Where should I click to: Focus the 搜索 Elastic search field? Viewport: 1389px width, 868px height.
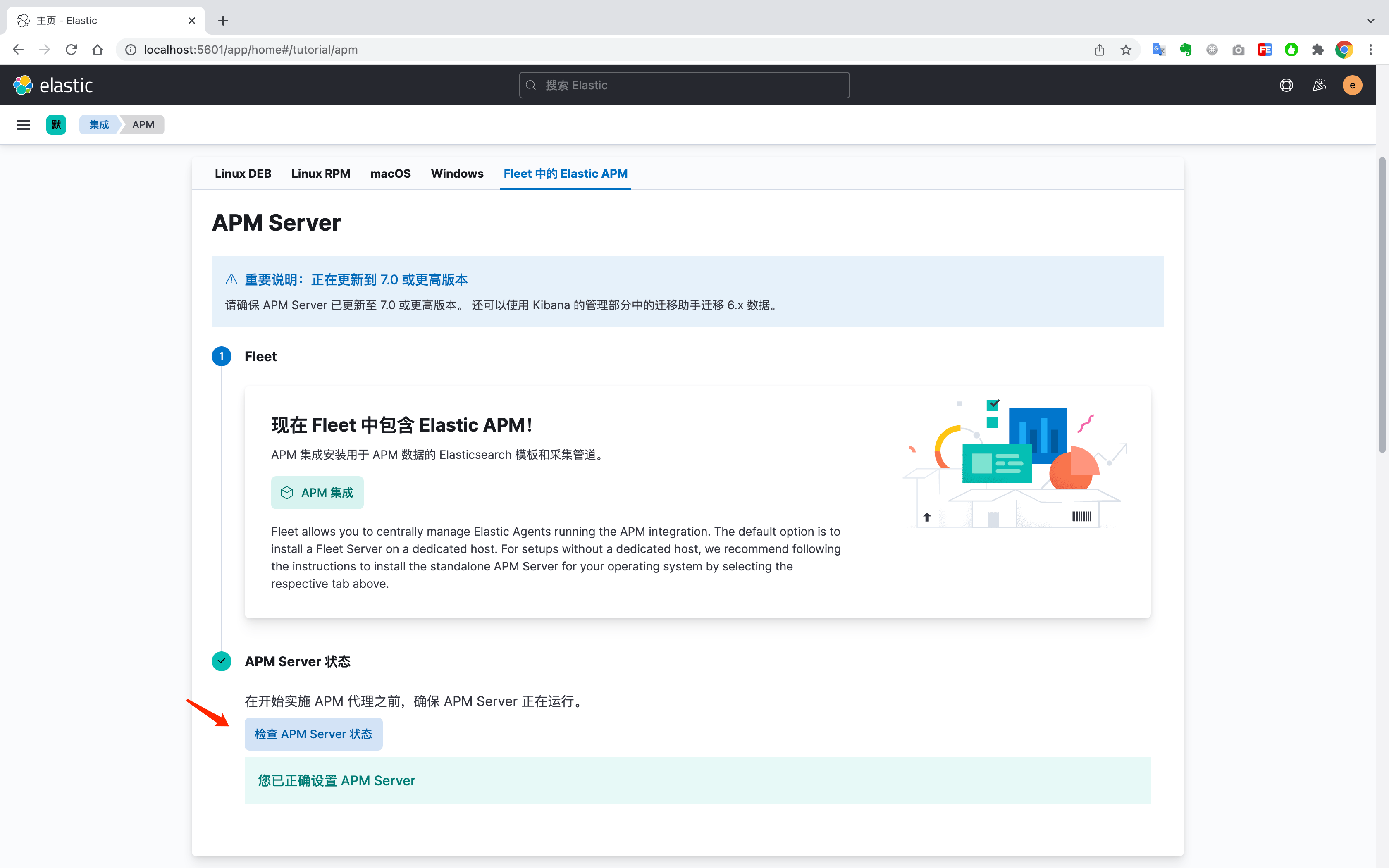(x=684, y=85)
